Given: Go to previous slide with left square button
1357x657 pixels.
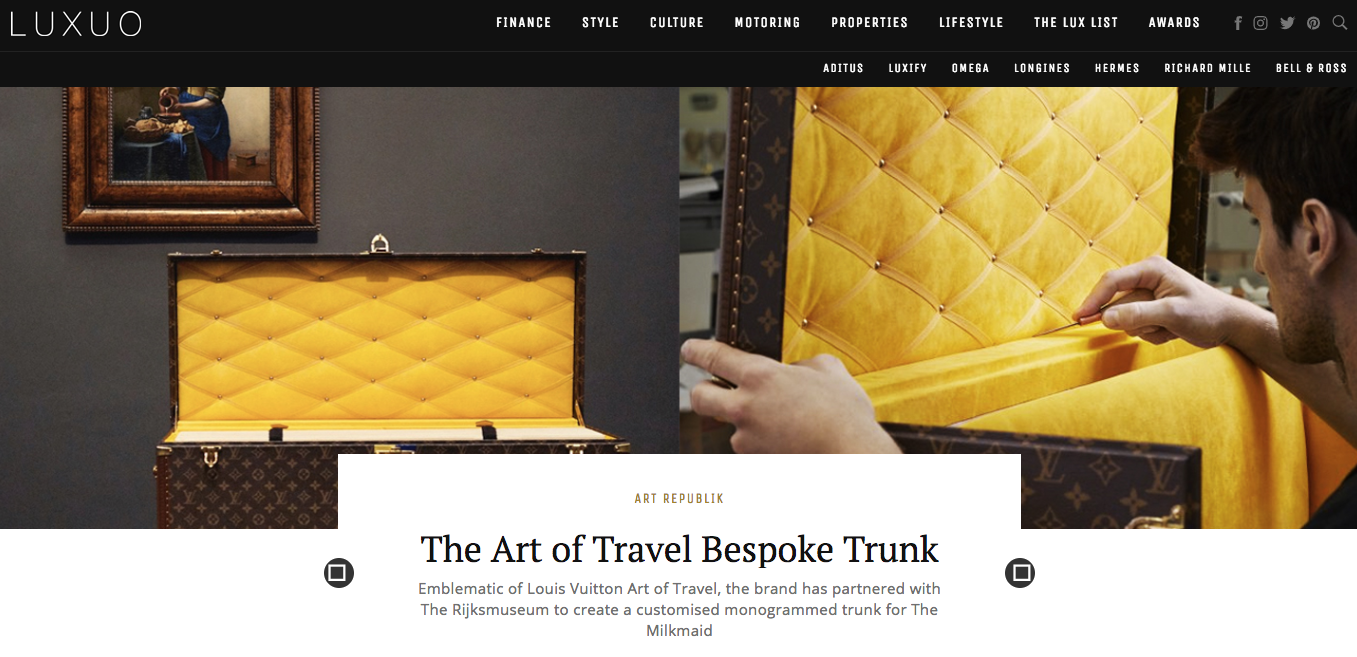Looking at the screenshot, I should (x=339, y=573).
